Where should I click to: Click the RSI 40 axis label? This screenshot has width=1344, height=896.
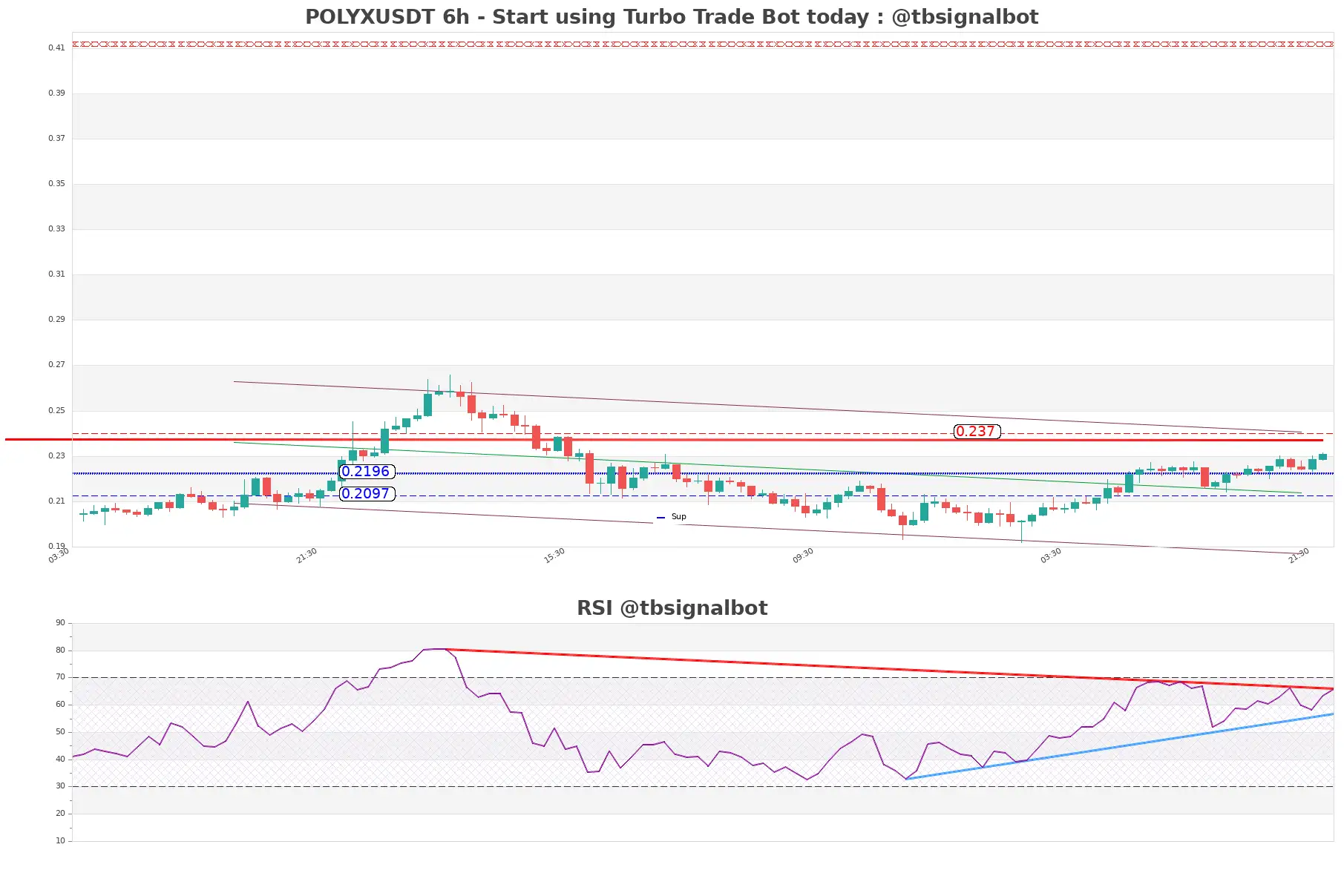[60, 759]
